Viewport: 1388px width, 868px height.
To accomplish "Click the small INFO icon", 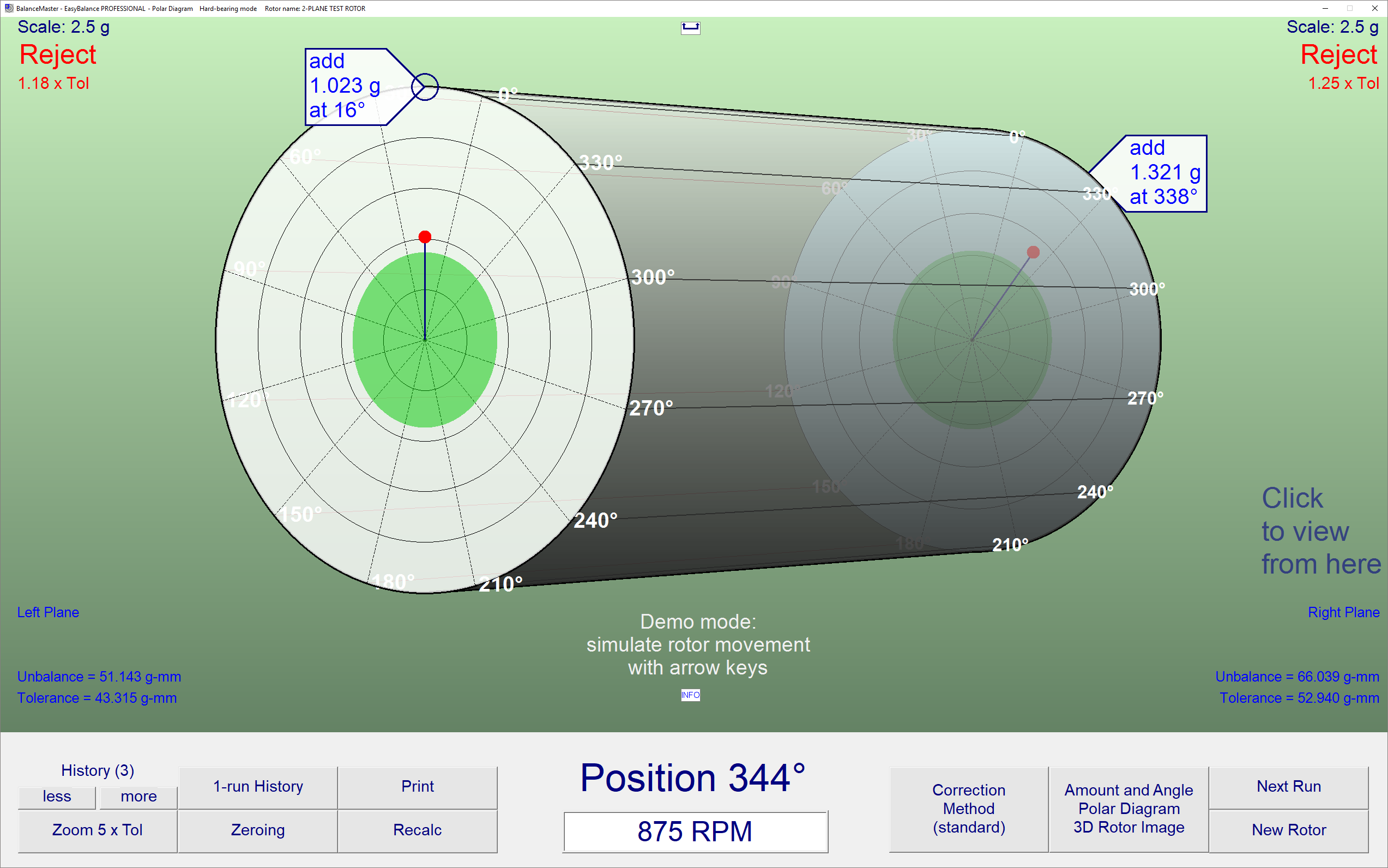I will click(x=690, y=695).
